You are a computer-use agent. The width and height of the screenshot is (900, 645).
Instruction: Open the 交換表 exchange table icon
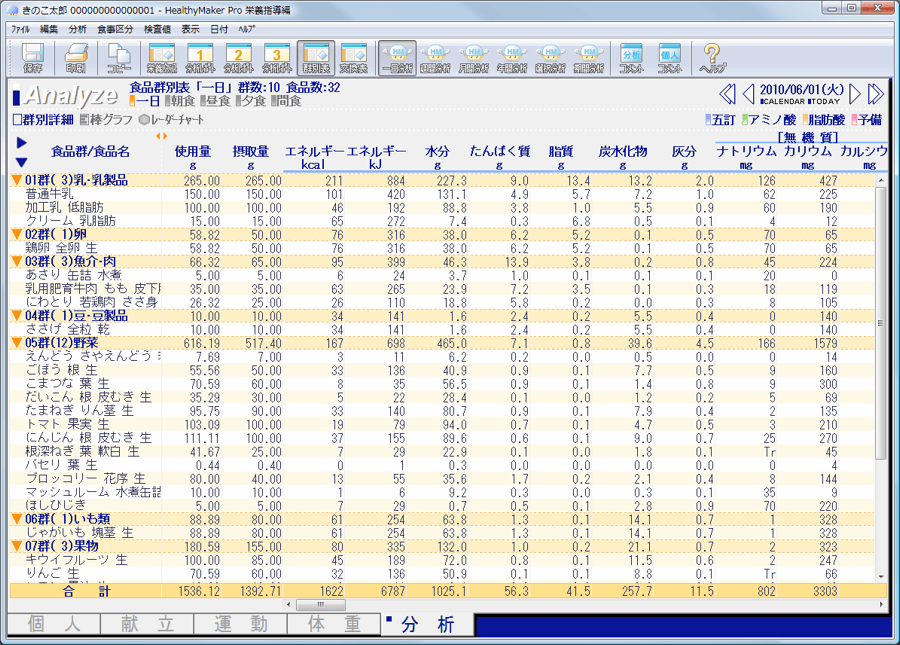[x=354, y=59]
